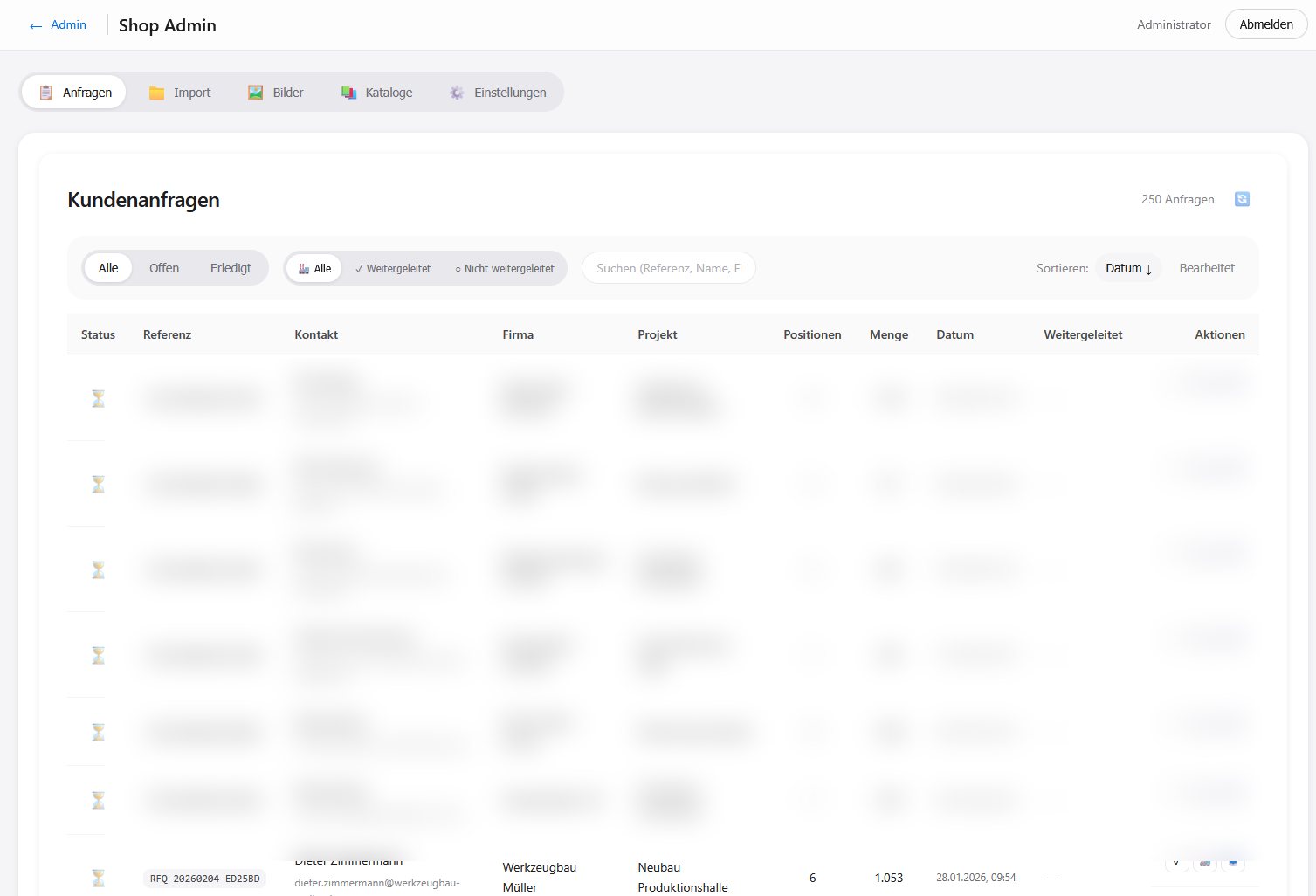This screenshot has height=896, width=1316.
Task: Open the Import tab
Action: point(180,93)
